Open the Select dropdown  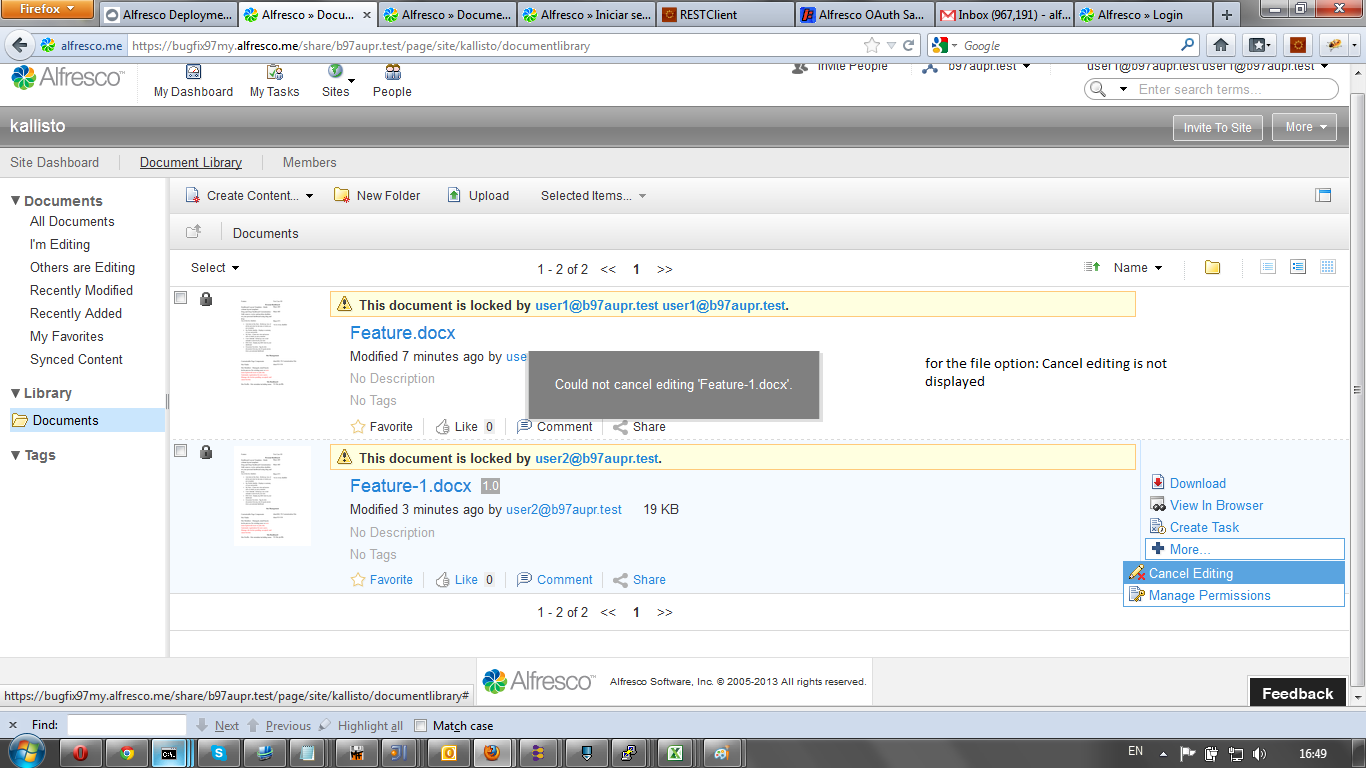215,267
